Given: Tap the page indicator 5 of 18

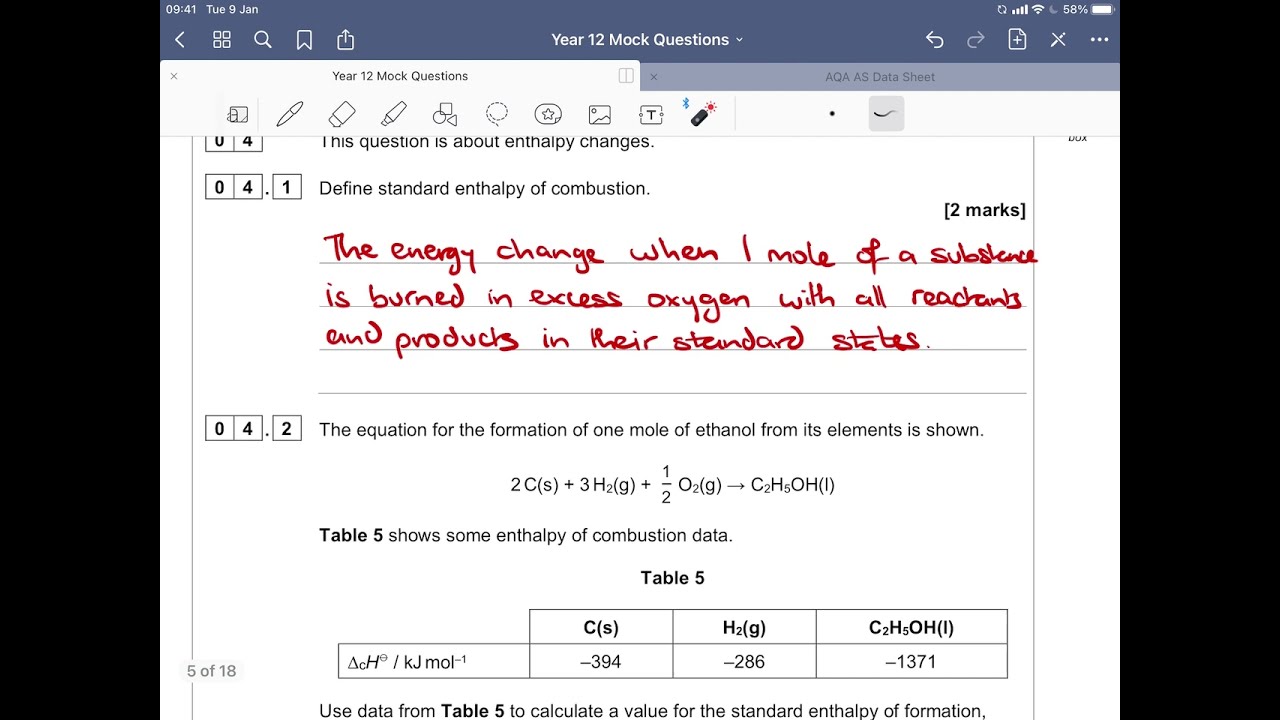Looking at the screenshot, I should point(212,671).
